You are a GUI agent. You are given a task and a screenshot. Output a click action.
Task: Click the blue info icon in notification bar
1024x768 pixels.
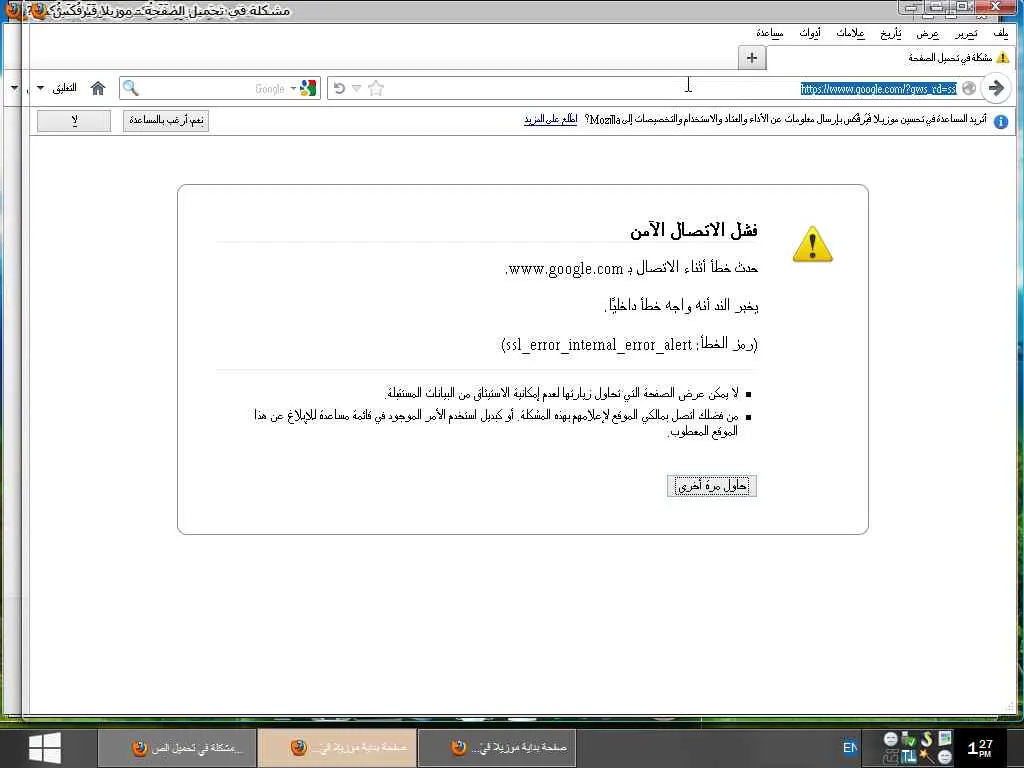coord(1001,121)
